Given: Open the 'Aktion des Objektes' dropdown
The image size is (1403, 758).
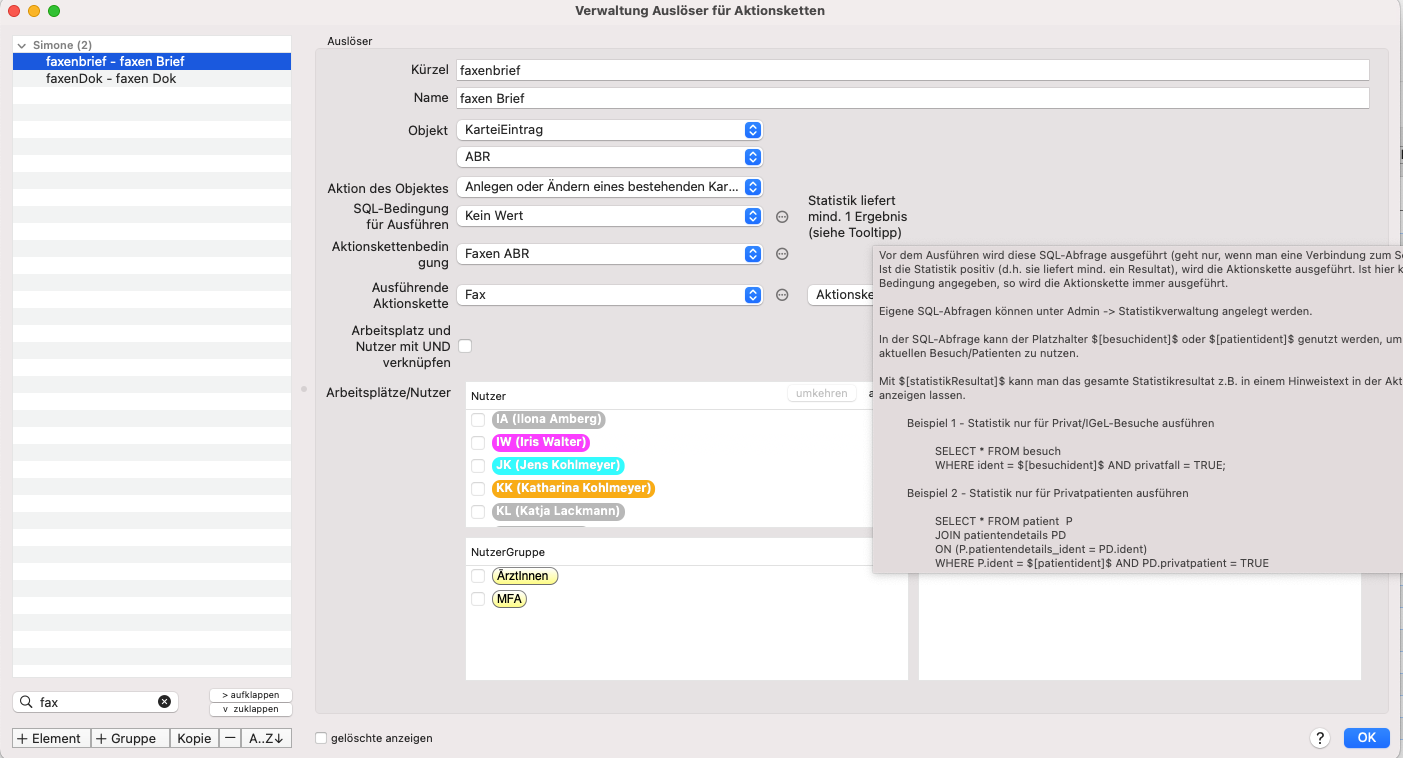Looking at the screenshot, I should [x=609, y=187].
